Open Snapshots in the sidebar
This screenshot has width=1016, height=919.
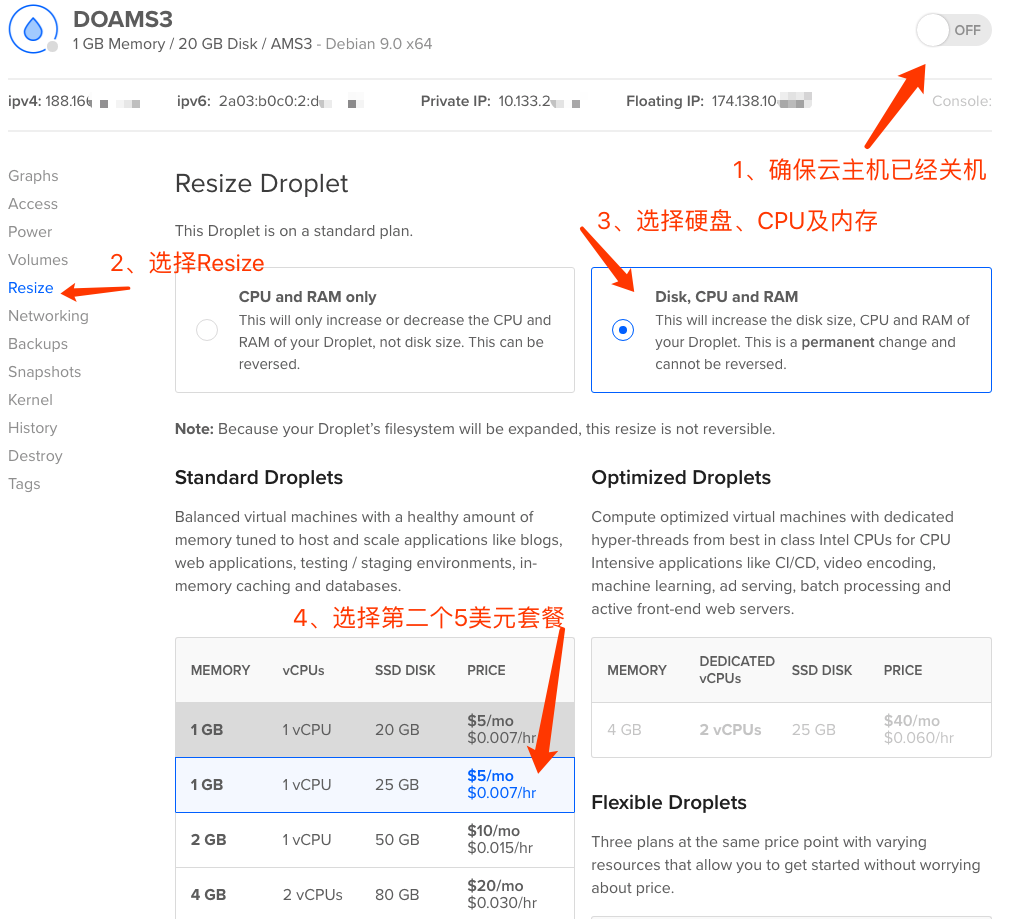point(45,371)
